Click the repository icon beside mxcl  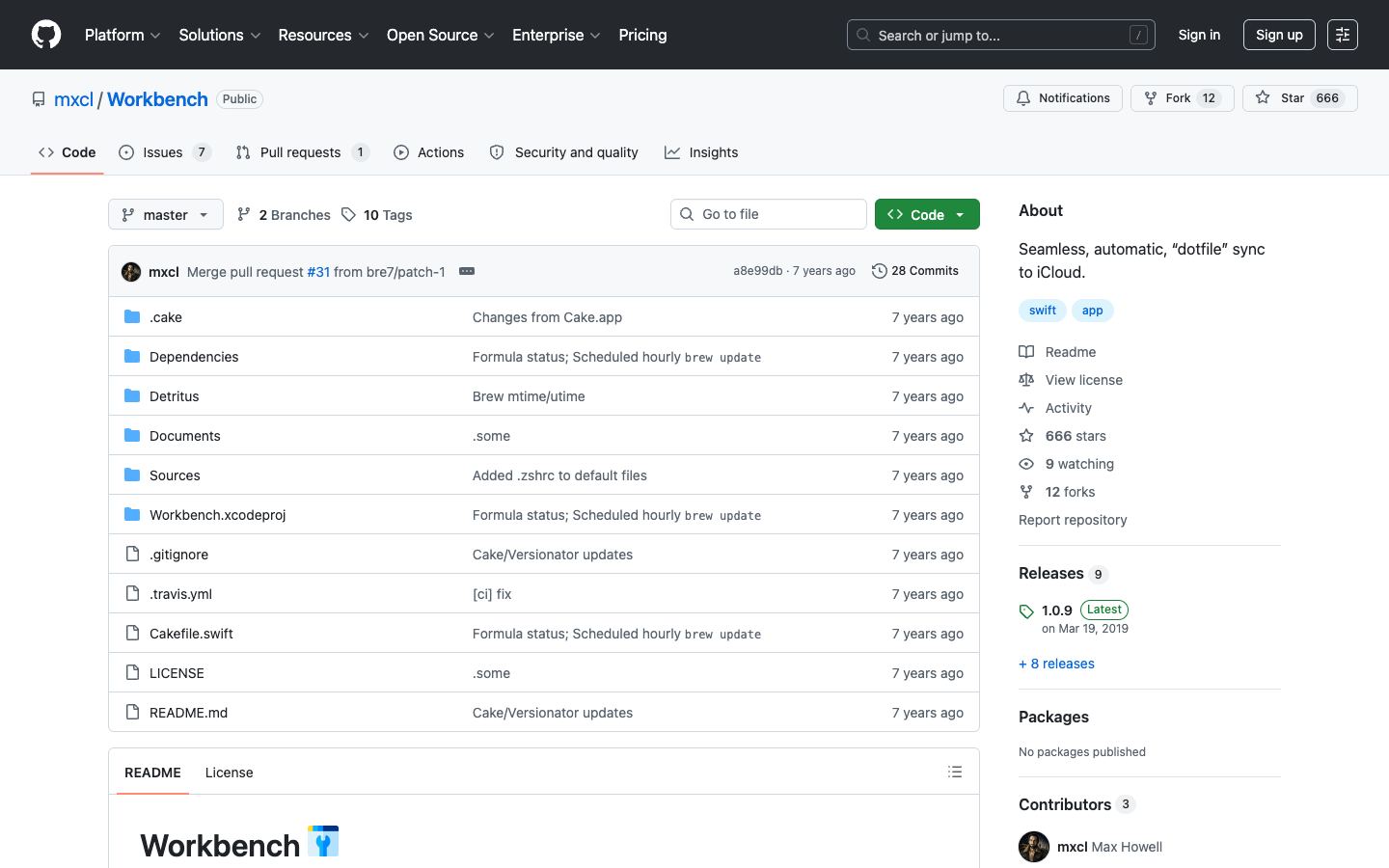coord(39,99)
